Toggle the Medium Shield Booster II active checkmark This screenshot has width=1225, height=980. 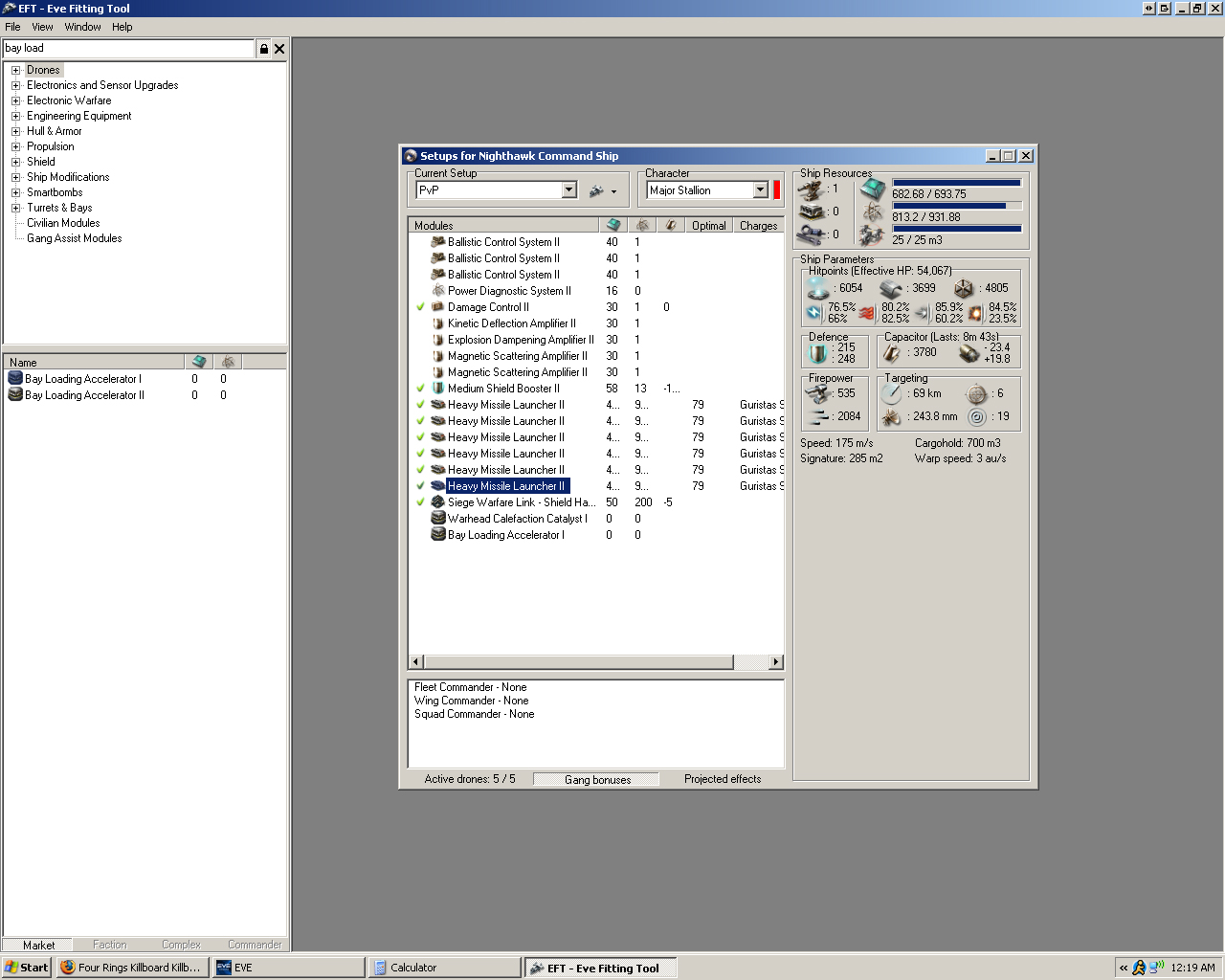click(x=420, y=388)
